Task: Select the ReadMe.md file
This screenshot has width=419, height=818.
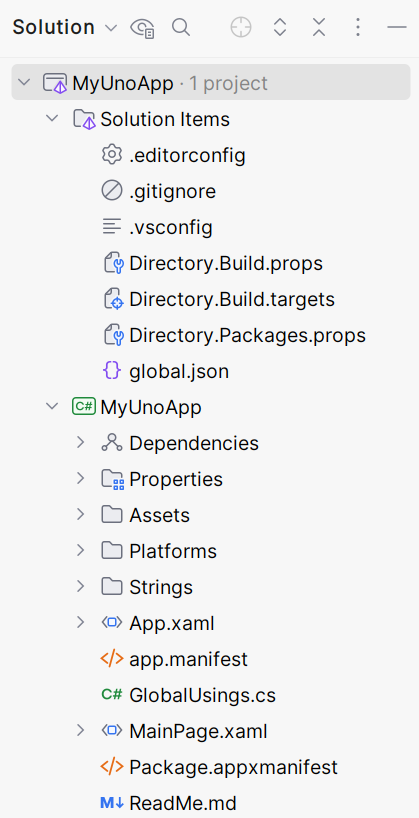Action: pyautogui.click(x=183, y=802)
